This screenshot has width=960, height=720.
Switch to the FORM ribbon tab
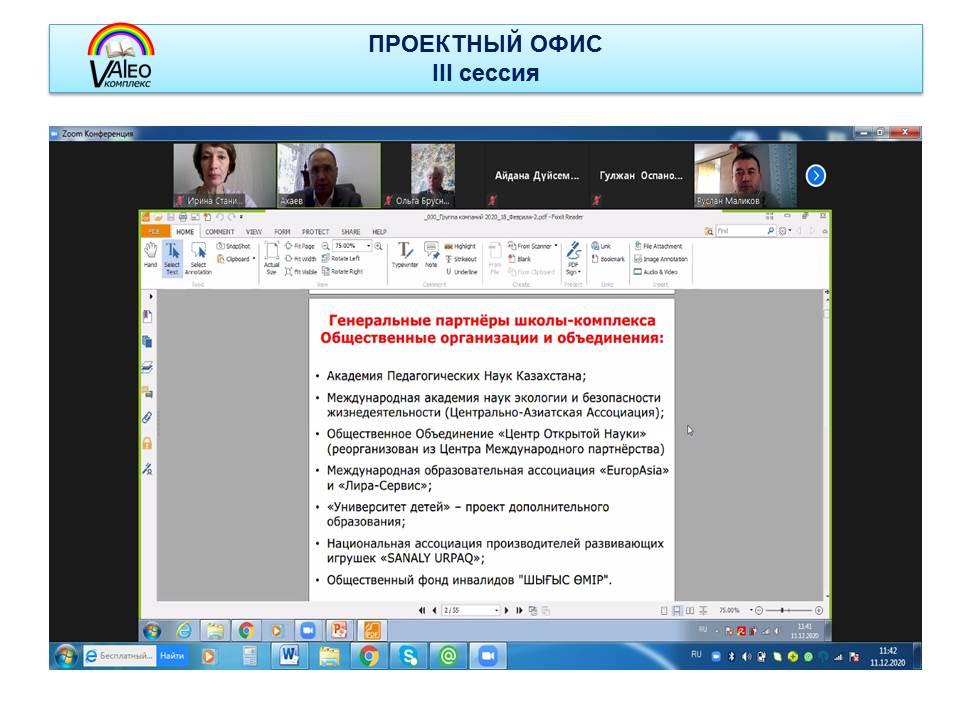tap(282, 232)
